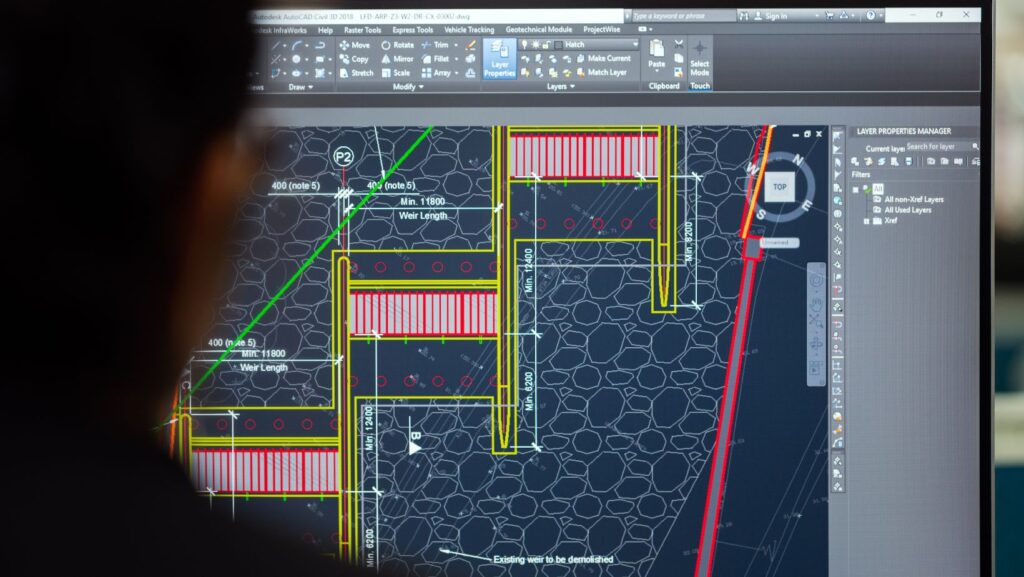Open the Express Tools ribbon tab
This screenshot has width=1024, height=577.
click(412, 30)
